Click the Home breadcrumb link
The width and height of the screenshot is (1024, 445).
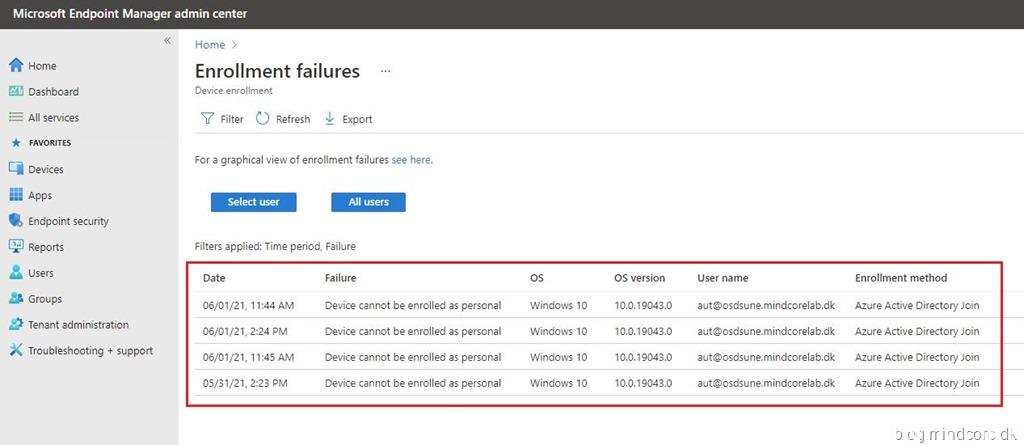[x=210, y=45]
